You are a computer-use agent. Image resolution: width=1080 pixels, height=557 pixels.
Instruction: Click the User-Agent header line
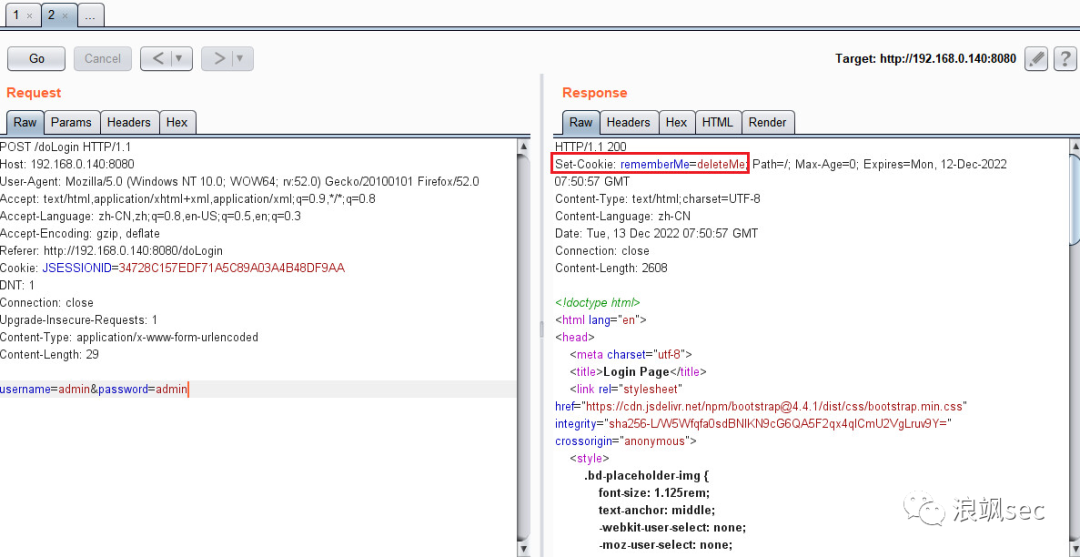point(240,182)
